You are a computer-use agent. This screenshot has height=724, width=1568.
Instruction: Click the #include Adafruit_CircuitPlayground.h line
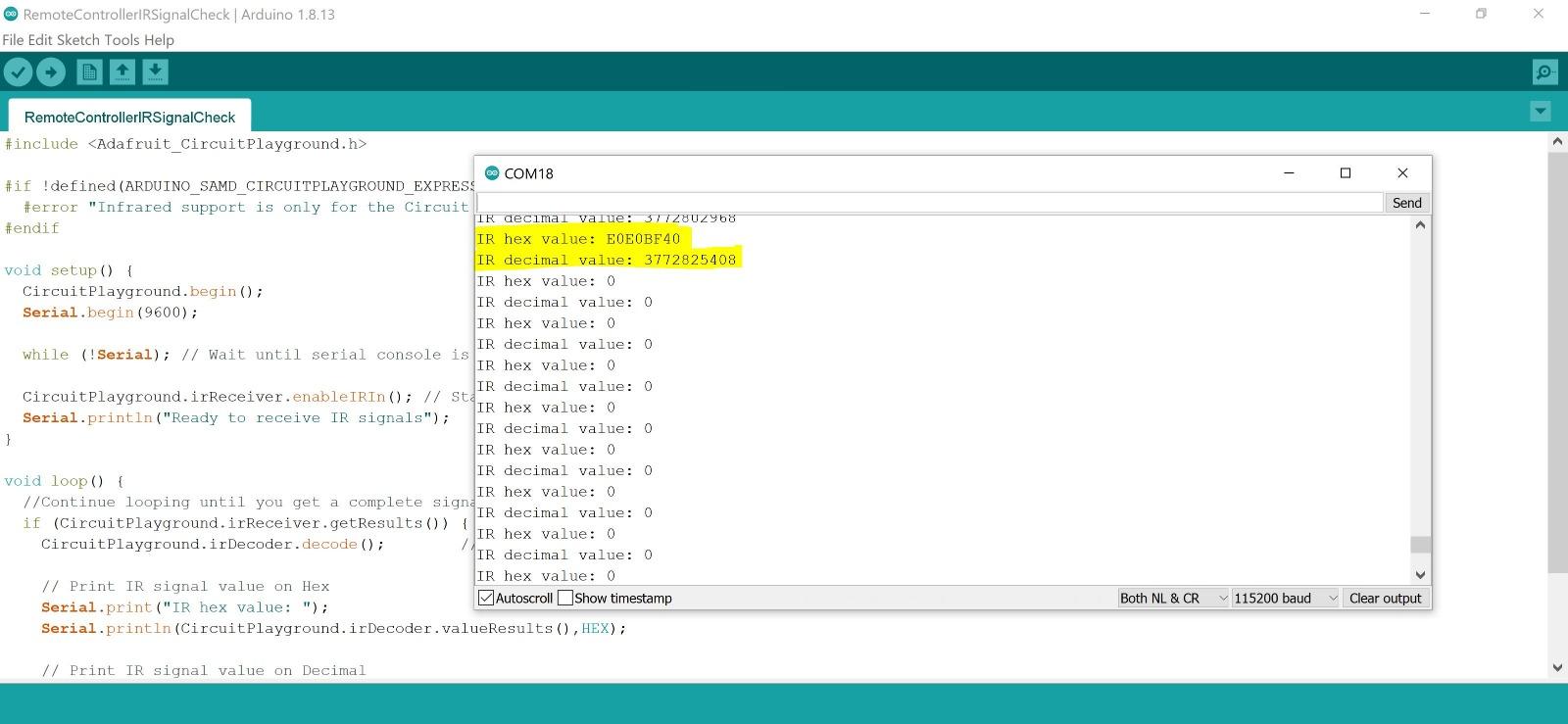(x=185, y=144)
